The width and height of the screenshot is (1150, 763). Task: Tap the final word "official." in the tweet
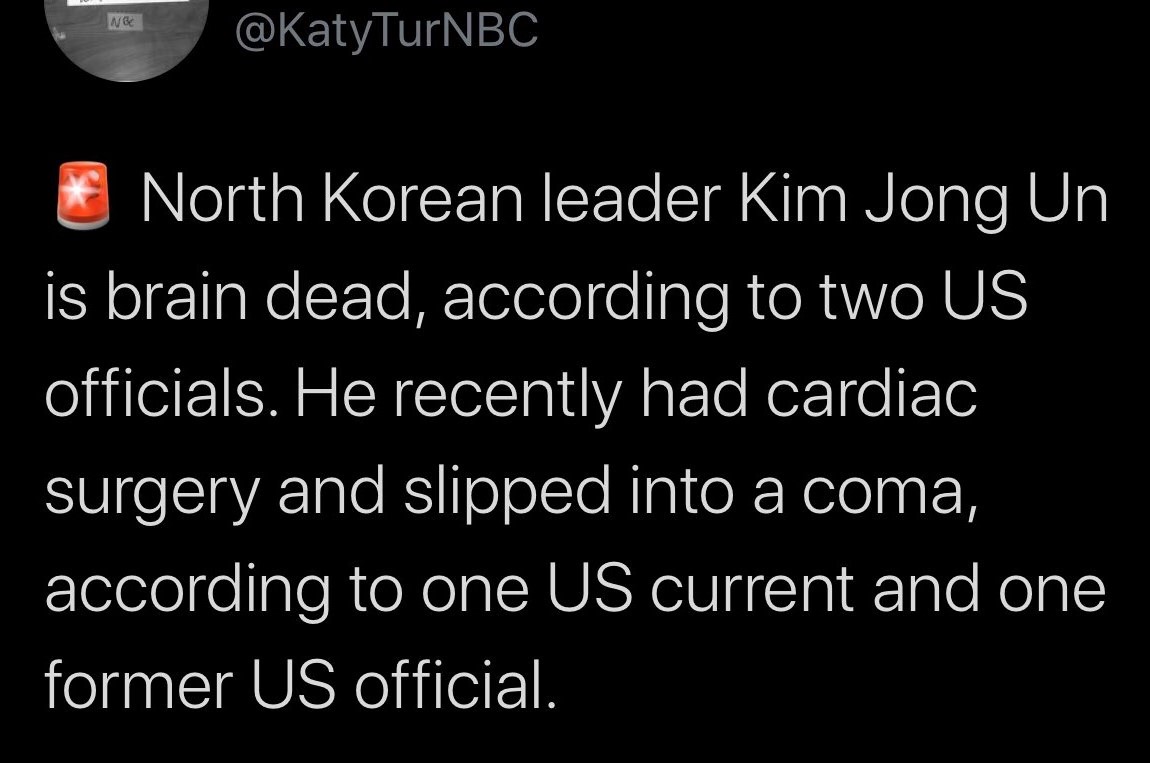click(x=455, y=683)
